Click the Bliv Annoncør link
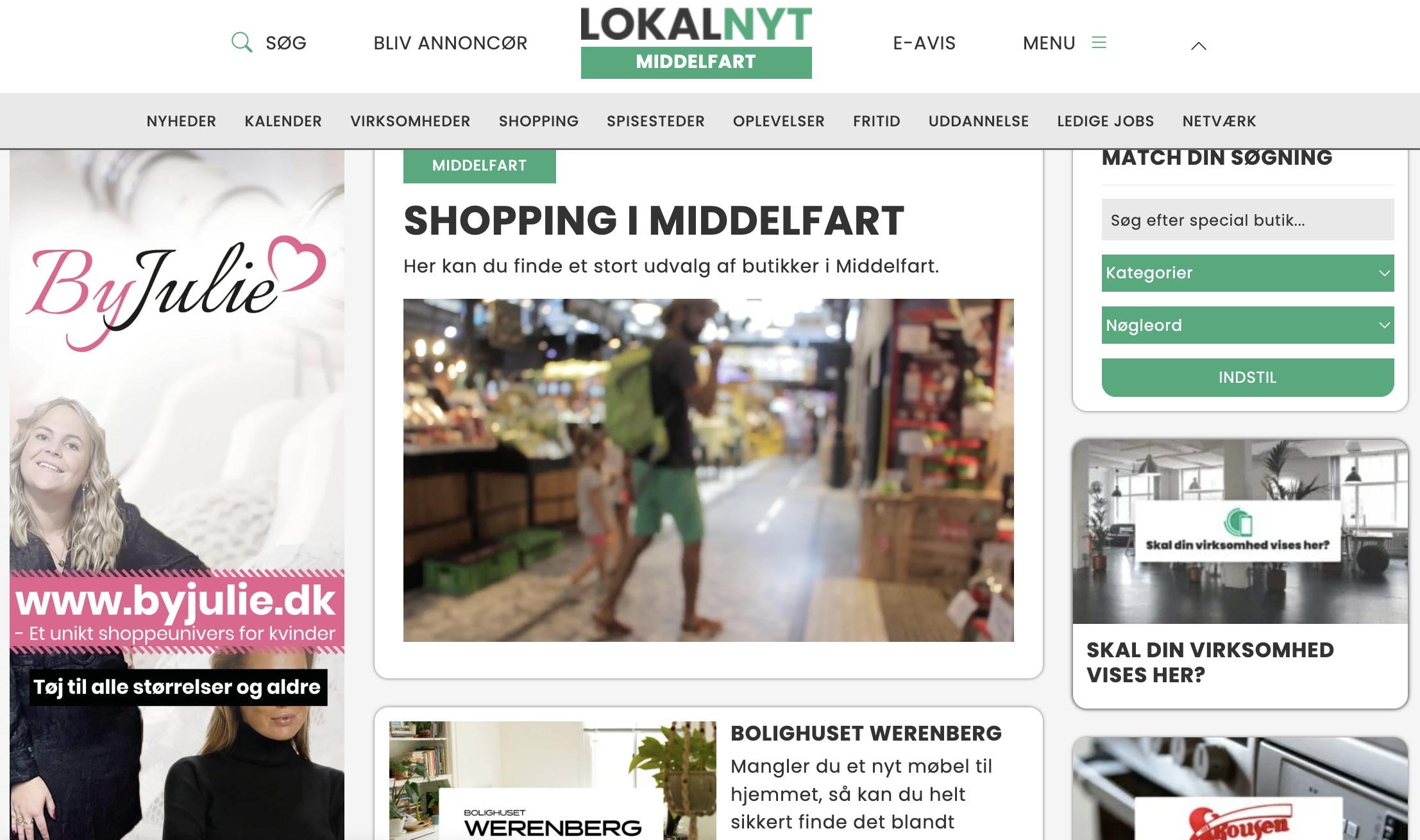 [x=450, y=43]
